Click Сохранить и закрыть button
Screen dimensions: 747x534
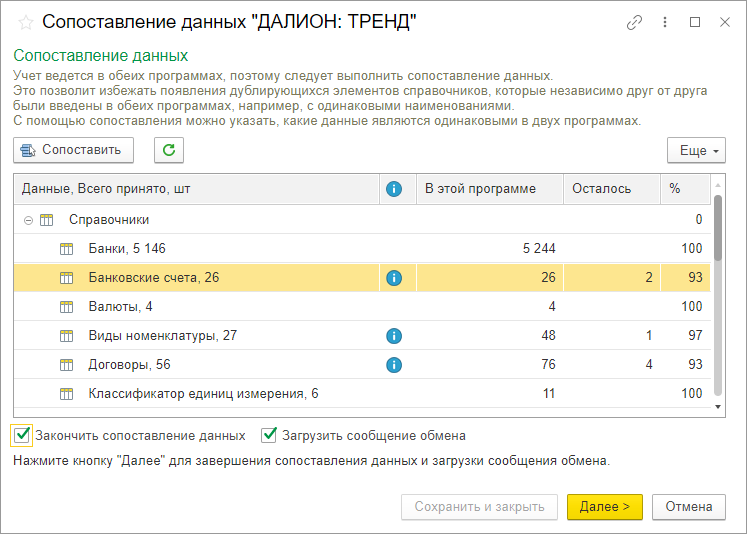coord(479,506)
